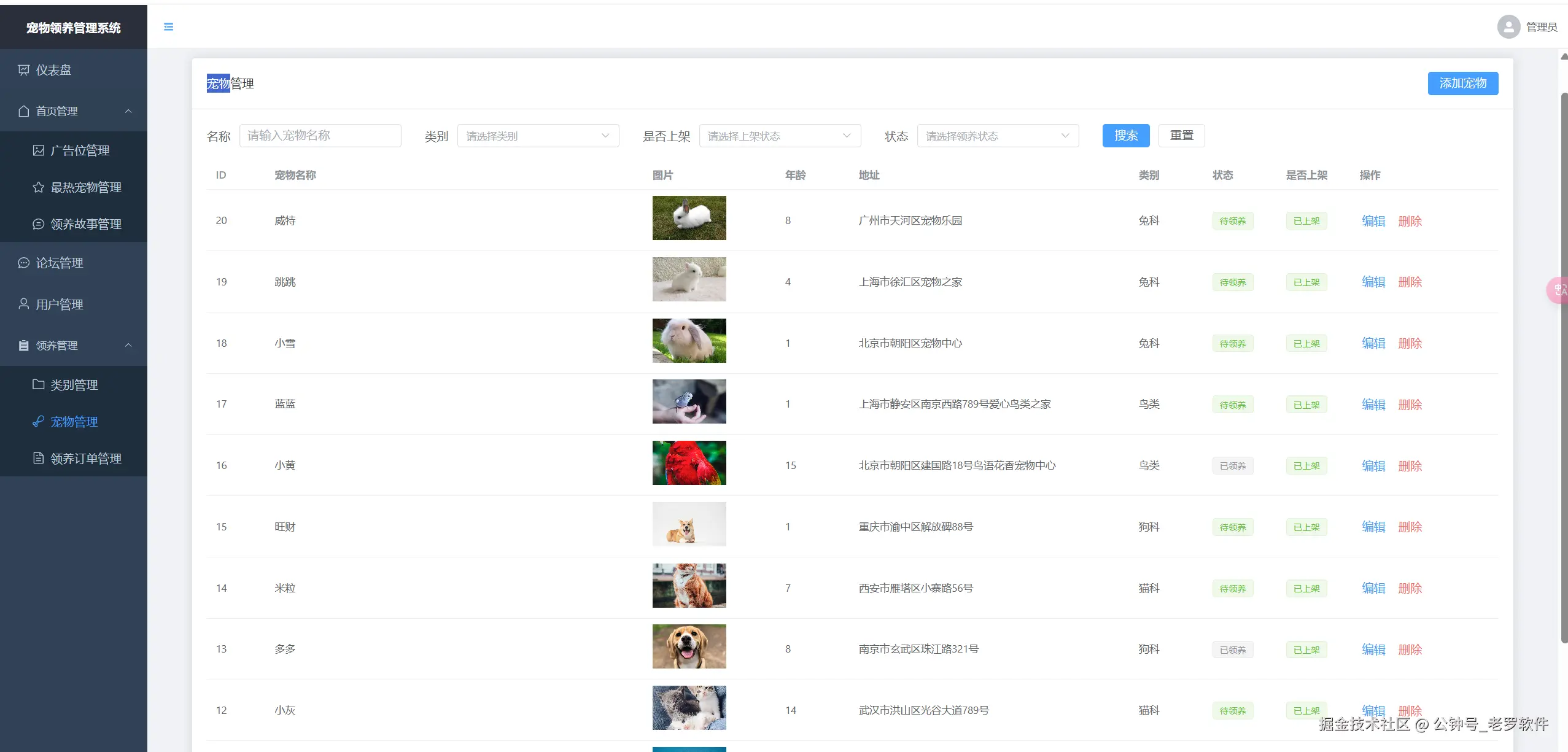Click the 论坛管理 comment icon

tap(24, 263)
